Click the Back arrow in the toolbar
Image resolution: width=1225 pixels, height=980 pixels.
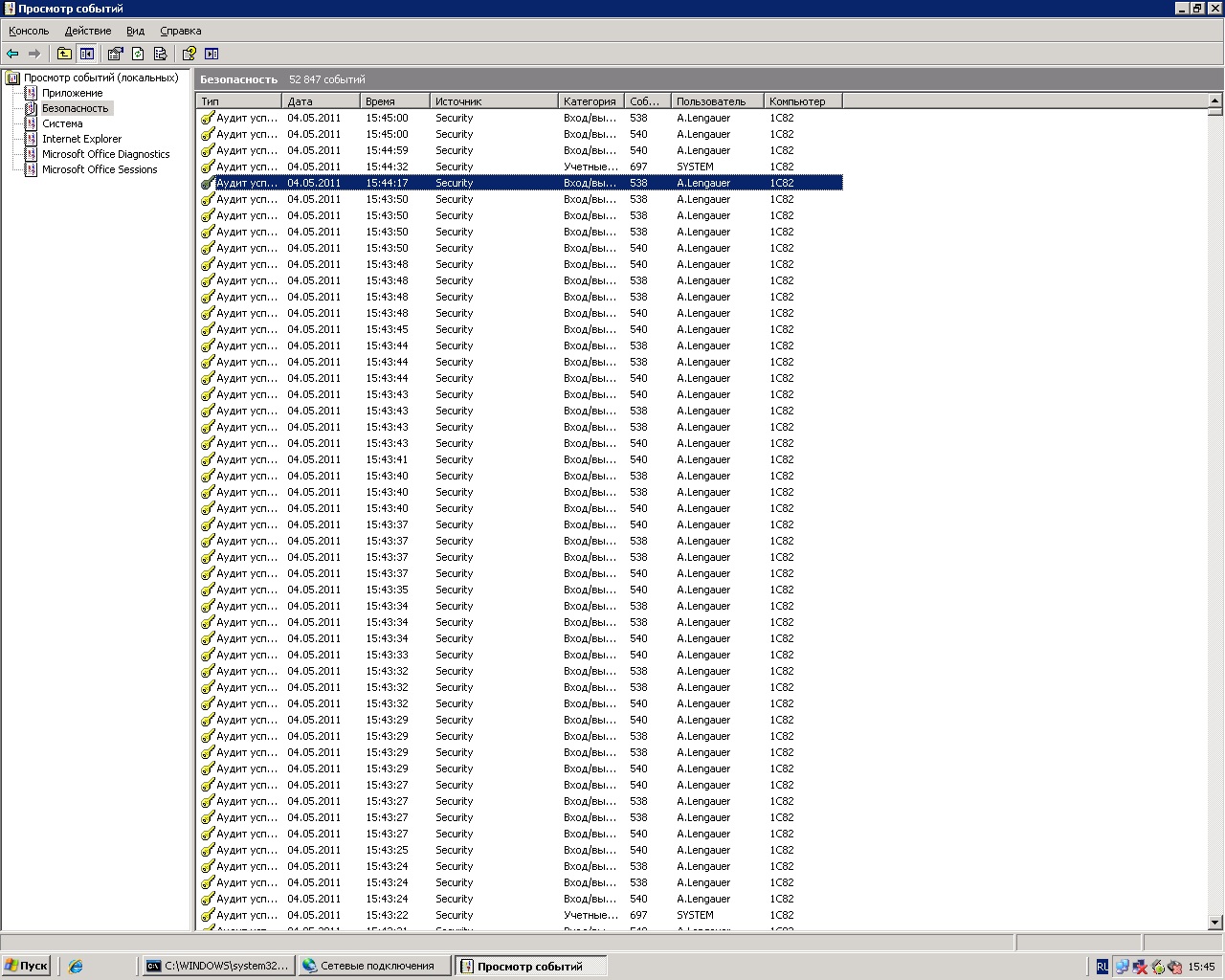pyautogui.click(x=12, y=54)
